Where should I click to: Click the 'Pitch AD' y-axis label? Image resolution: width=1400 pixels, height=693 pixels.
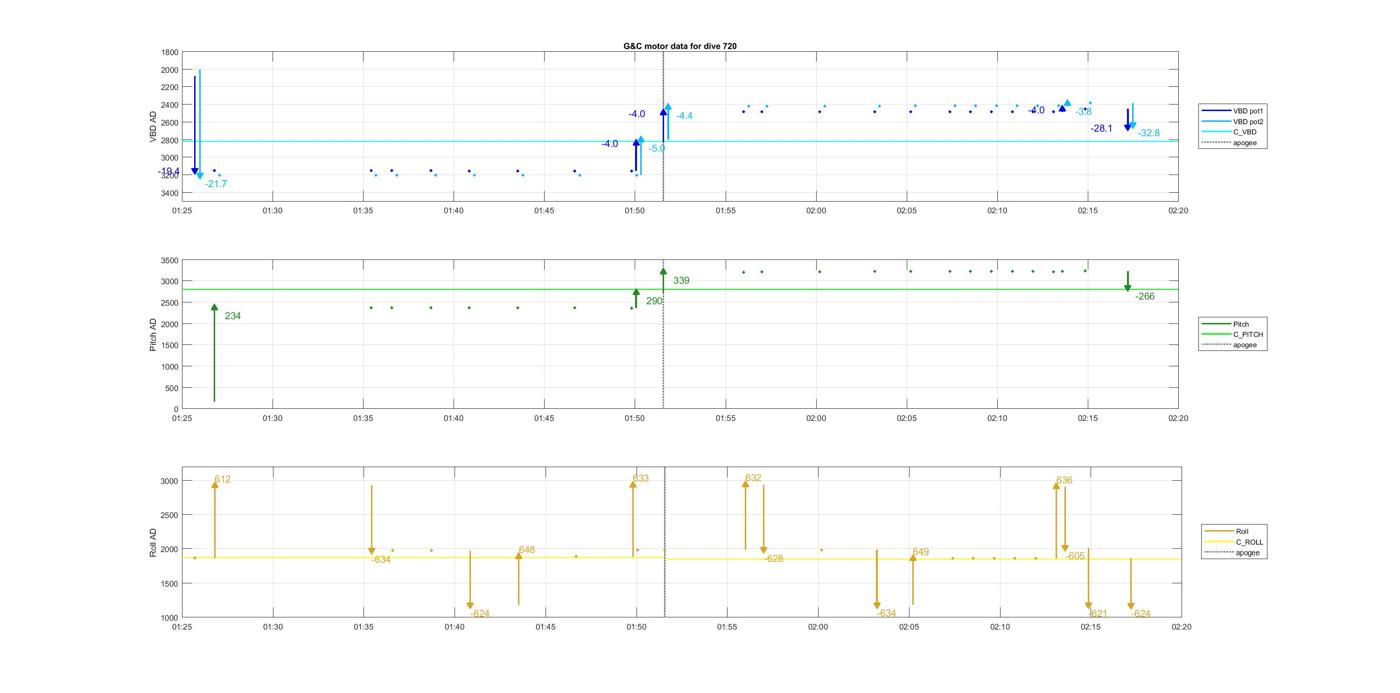pyautogui.click(x=154, y=333)
